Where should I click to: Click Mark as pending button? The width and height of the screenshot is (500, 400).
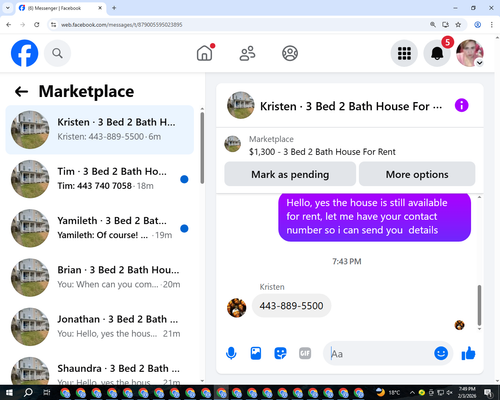pos(290,174)
